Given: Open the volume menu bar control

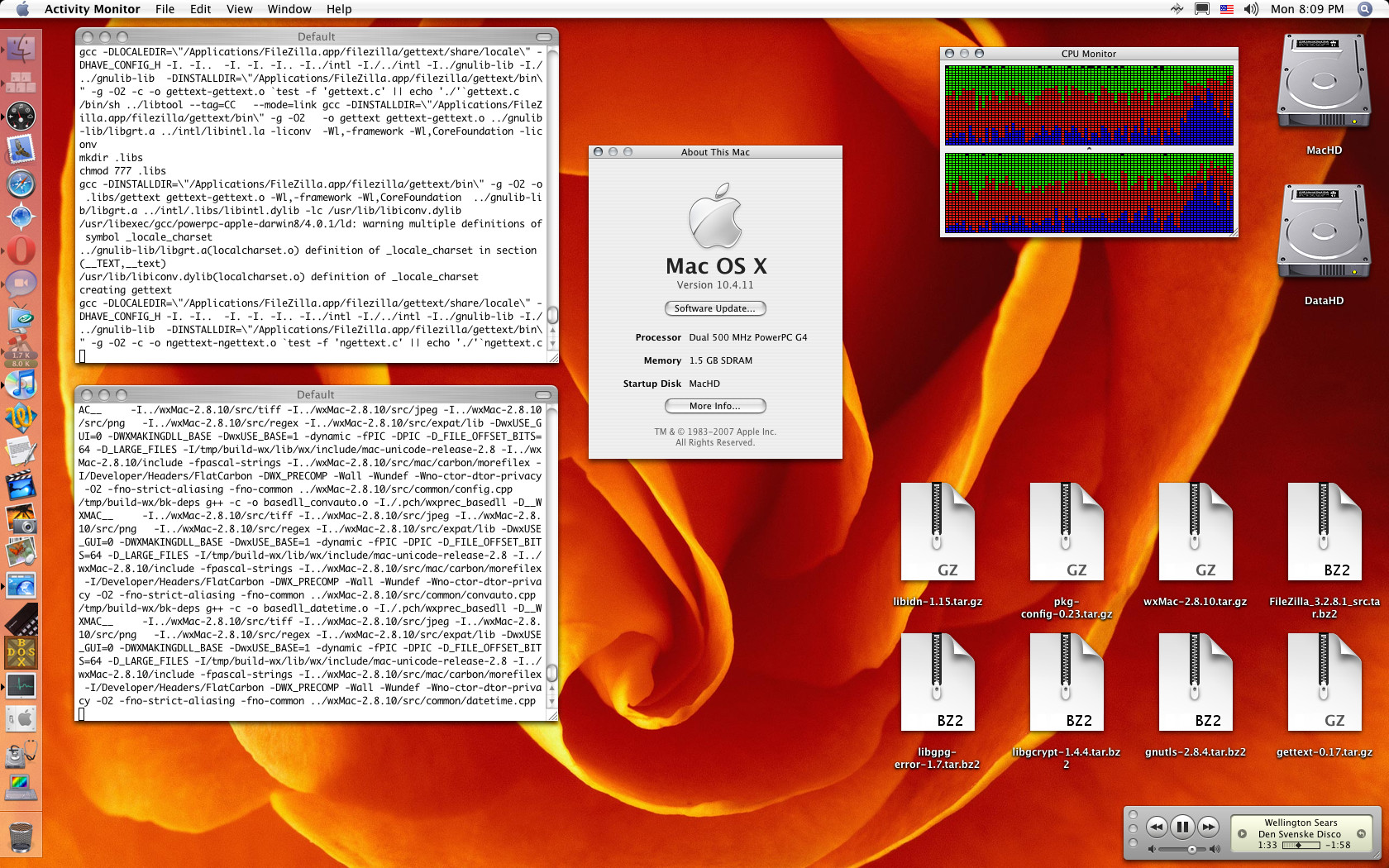Looking at the screenshot, I should point(1251,9).
